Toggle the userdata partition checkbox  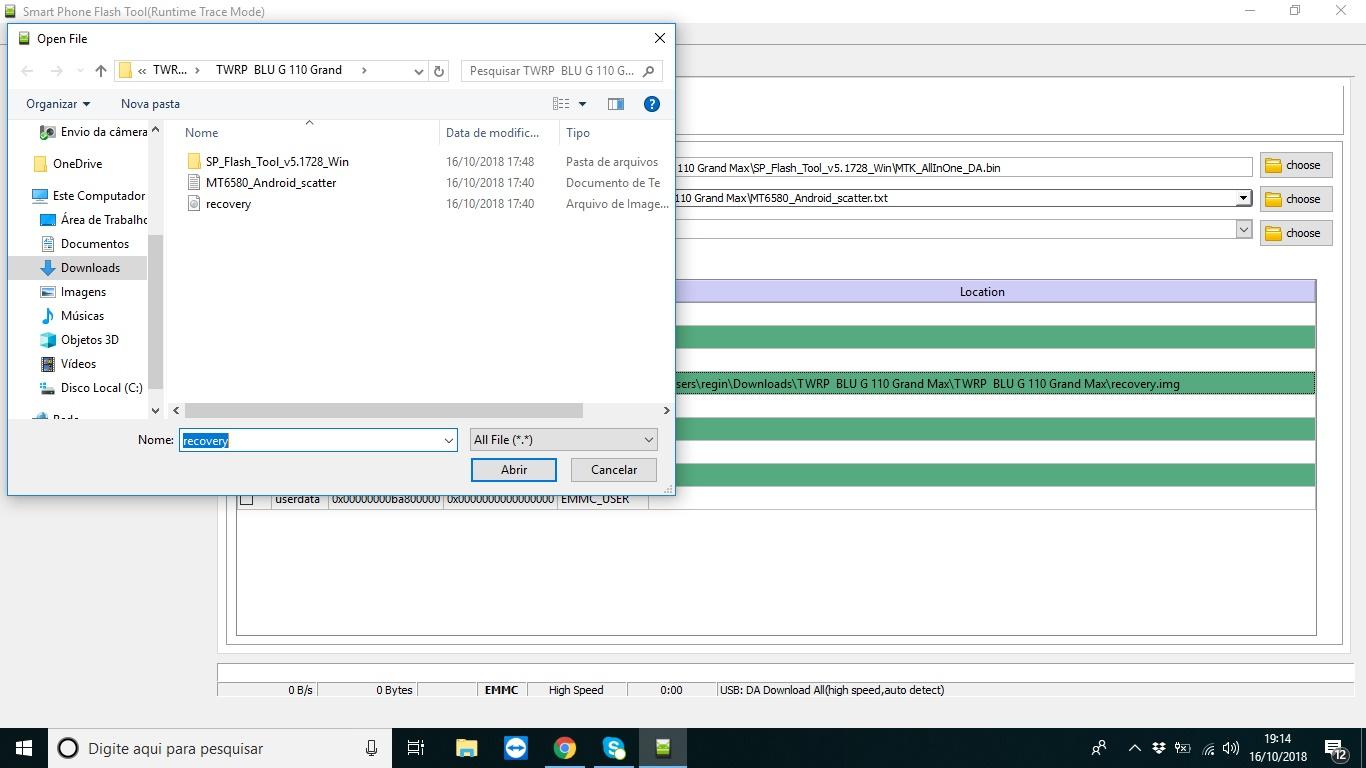(246, 499)
